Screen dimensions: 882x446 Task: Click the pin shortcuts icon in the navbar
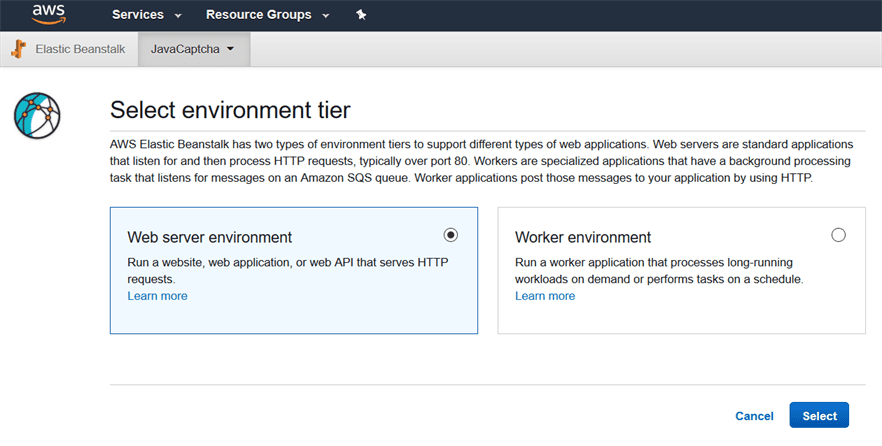click(x=361, y=15)
